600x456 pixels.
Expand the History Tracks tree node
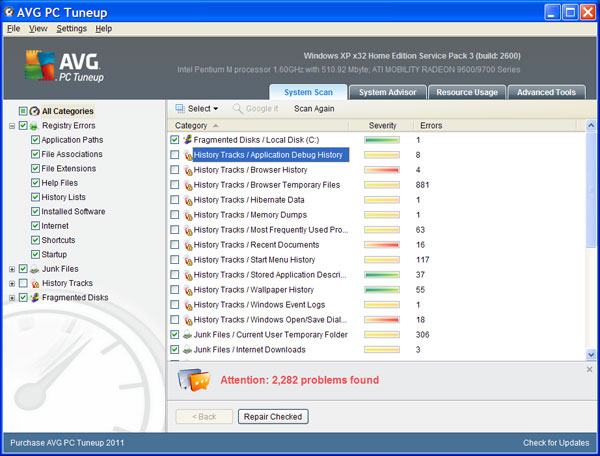tap(12, 284)
